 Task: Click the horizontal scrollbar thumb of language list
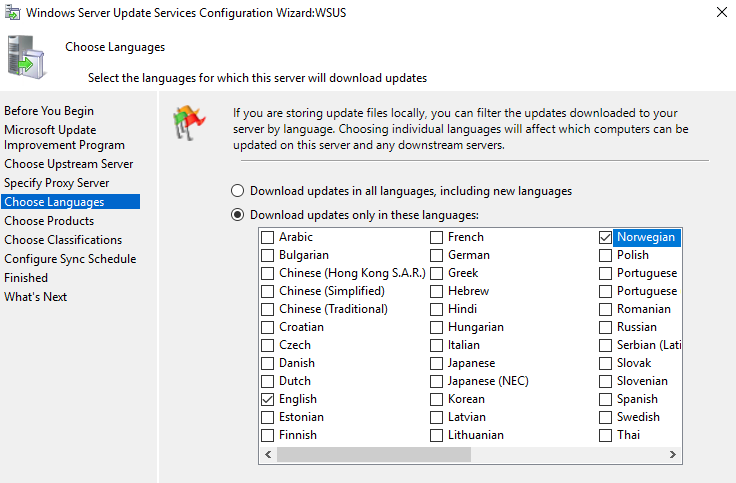(x=374, y=454)
